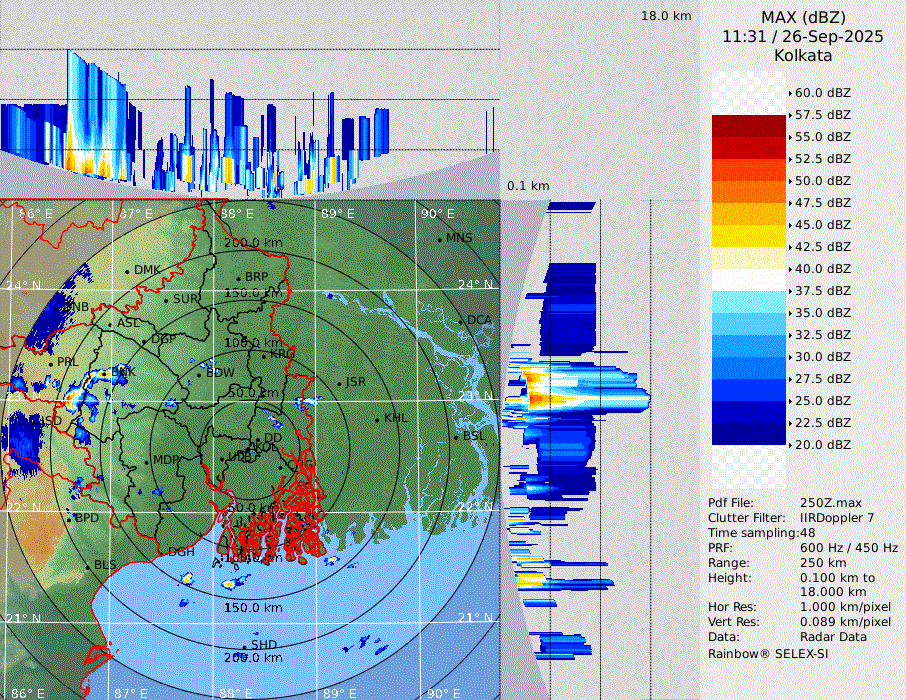This screenshot has width=906, height=700.
Task: Click the darkest blue legend band above 20.0 dBZ
Action: (749, 434)
